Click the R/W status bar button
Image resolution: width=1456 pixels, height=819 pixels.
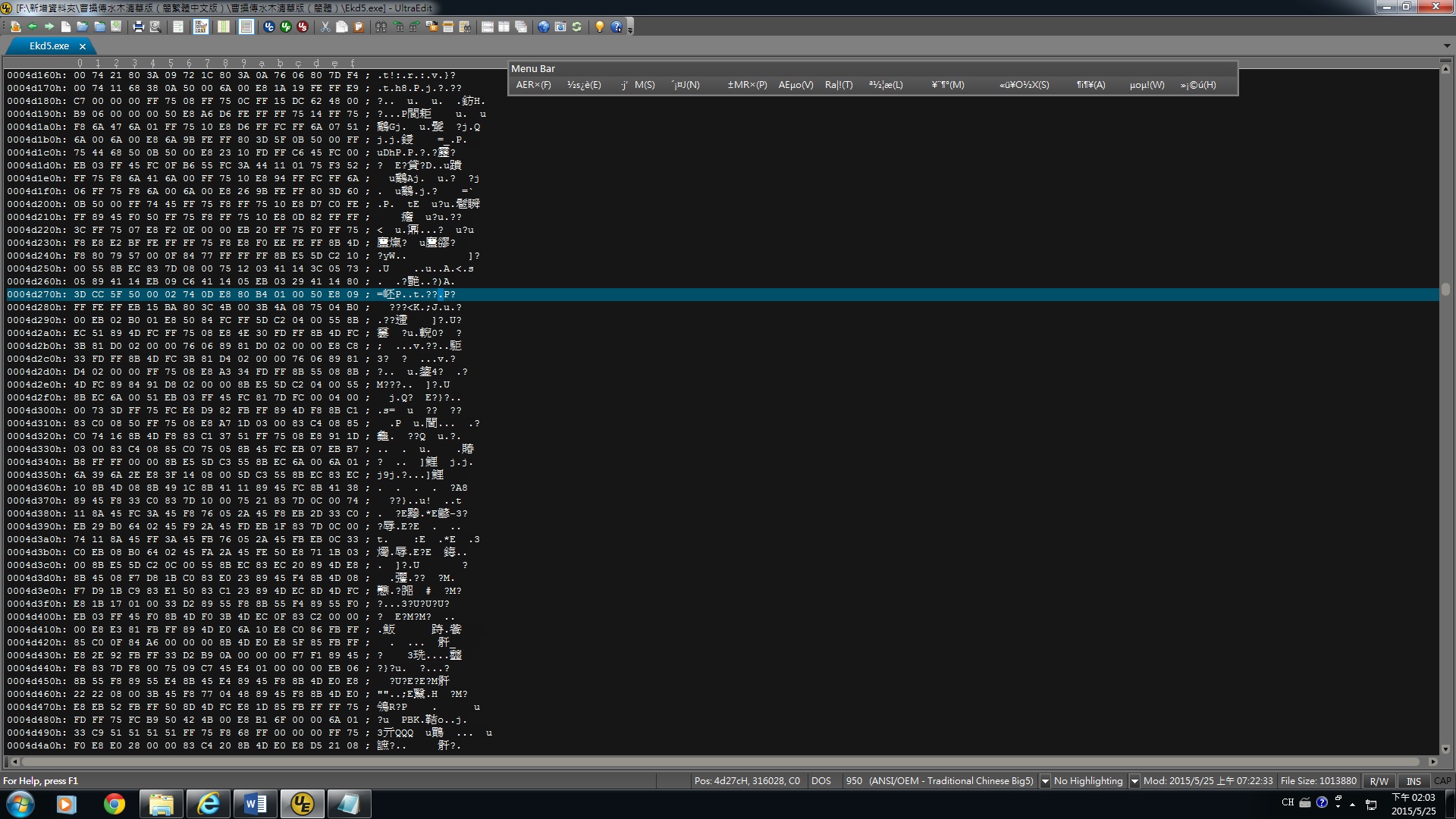(1379, 781)
